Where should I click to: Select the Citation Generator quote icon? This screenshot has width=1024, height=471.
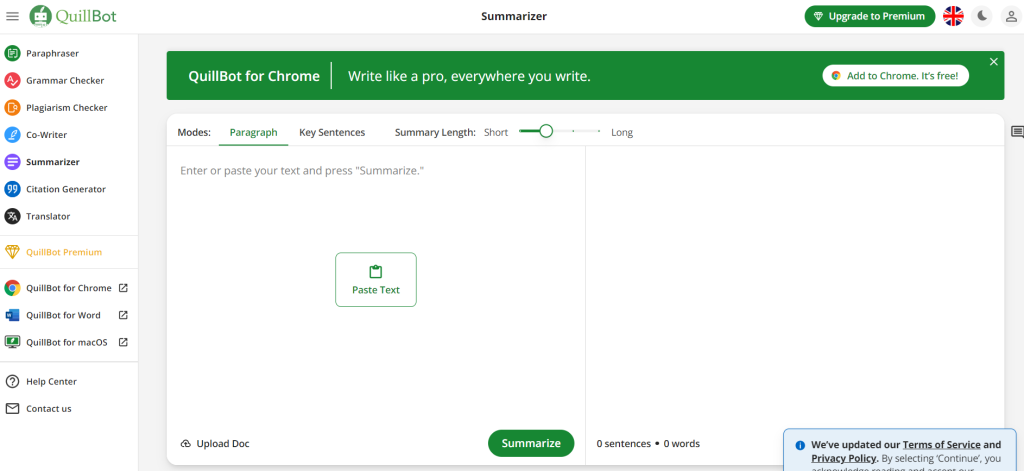(x=12, y=189)
